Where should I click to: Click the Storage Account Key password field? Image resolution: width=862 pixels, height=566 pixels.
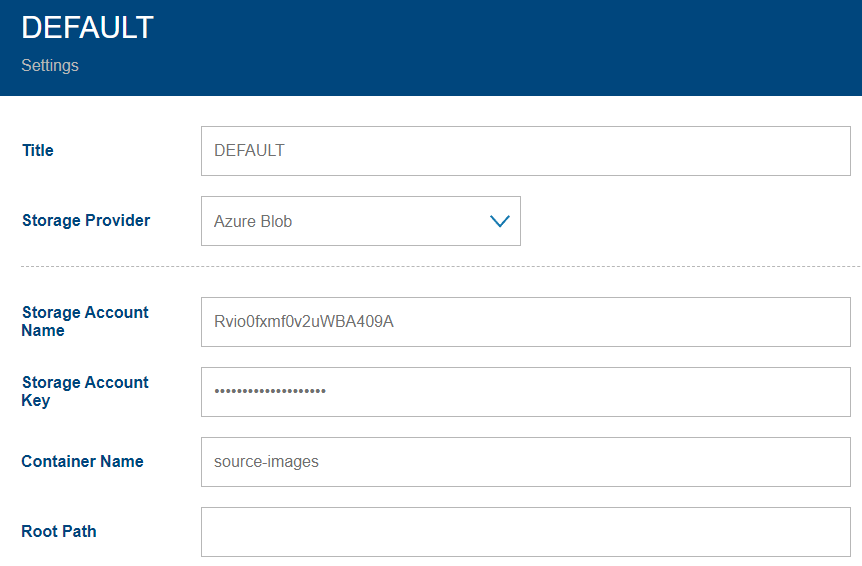(525, 392)
